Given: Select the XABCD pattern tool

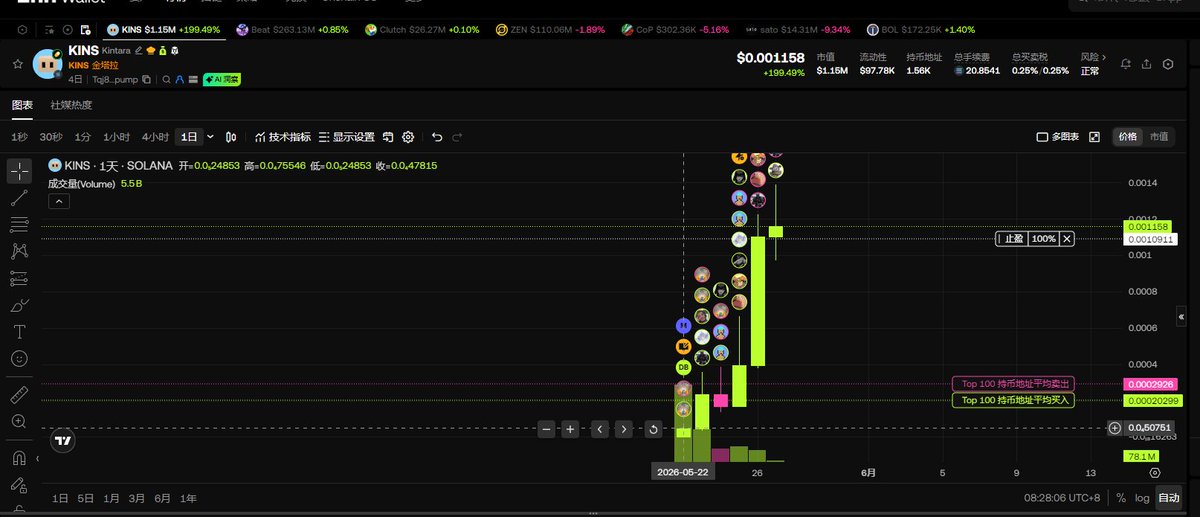Looking at the screenshot, I should pyautogui.click(x=19, y=252).
